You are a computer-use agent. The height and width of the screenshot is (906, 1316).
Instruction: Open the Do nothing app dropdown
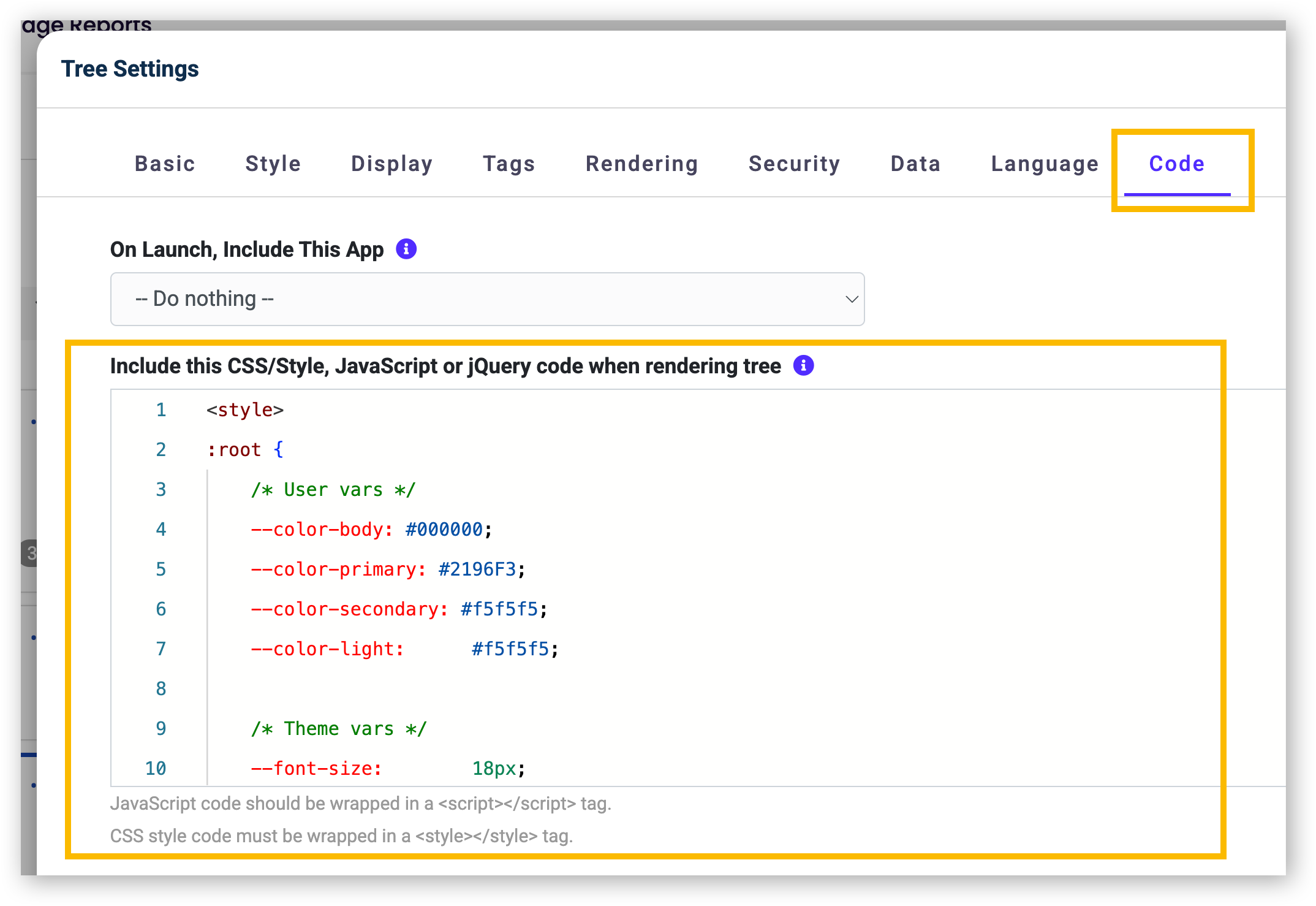point(487,299)
